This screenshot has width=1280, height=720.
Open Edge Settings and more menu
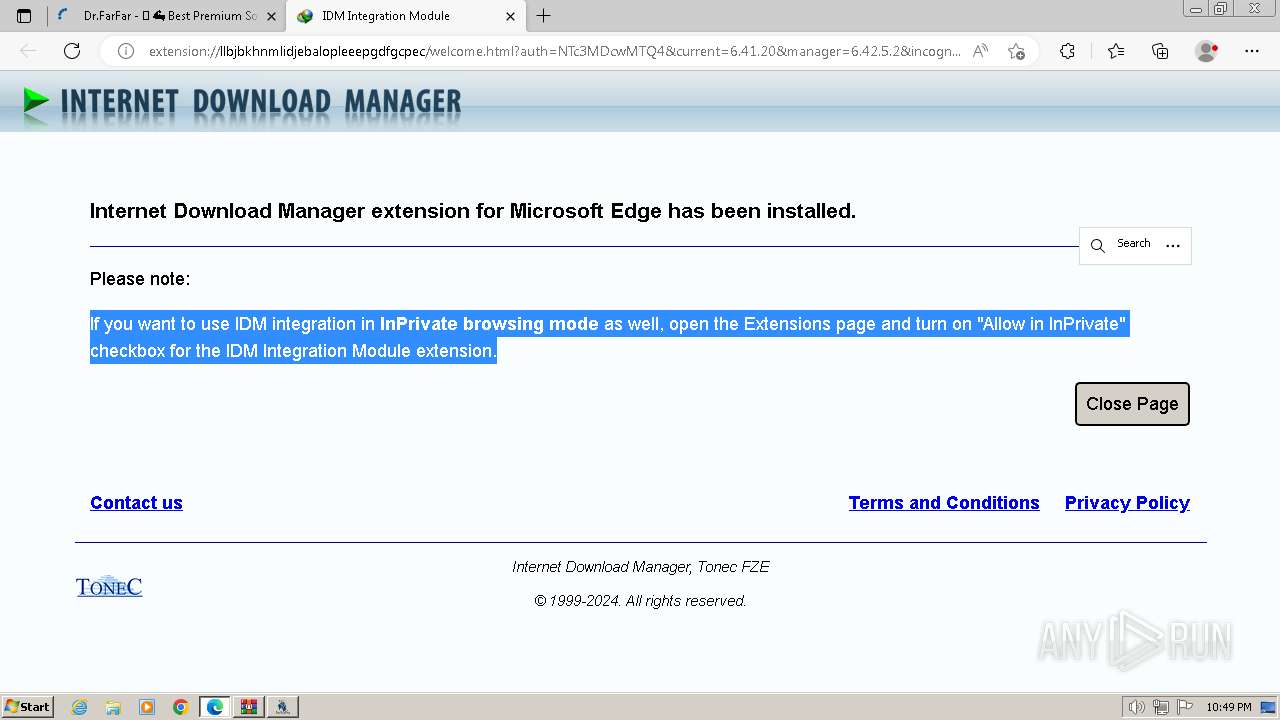tap(1252, 51)
